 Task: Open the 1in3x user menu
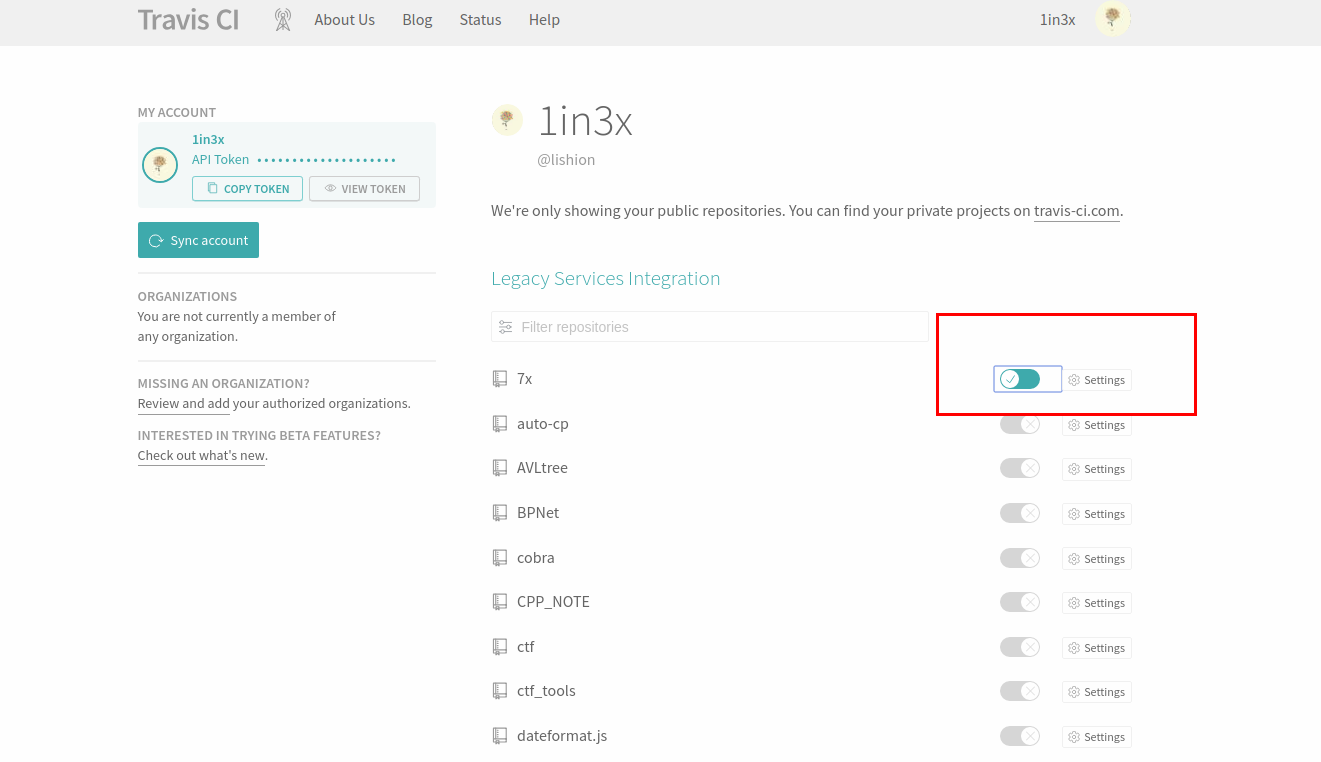[x=1057, y=20]
